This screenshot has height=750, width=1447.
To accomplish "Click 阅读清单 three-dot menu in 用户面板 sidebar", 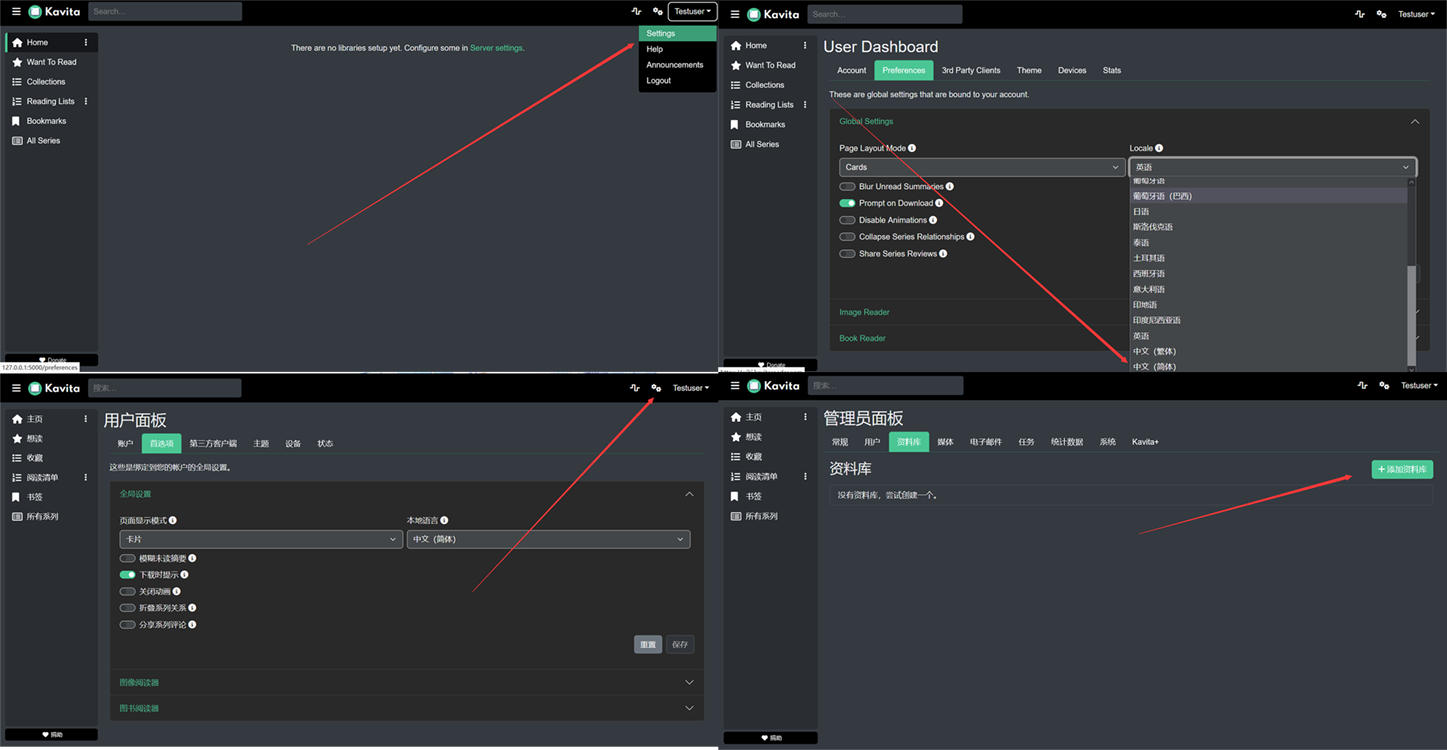I will (86, 478).
